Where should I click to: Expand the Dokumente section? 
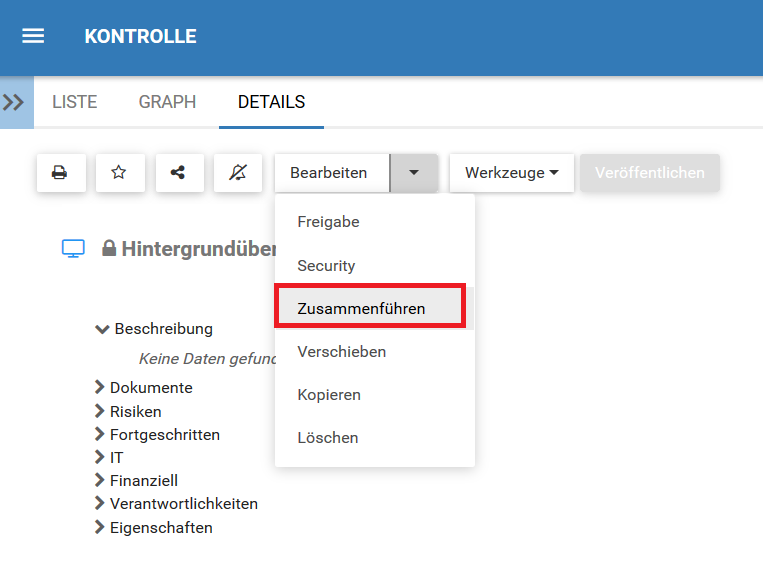[x=144, y=387]
